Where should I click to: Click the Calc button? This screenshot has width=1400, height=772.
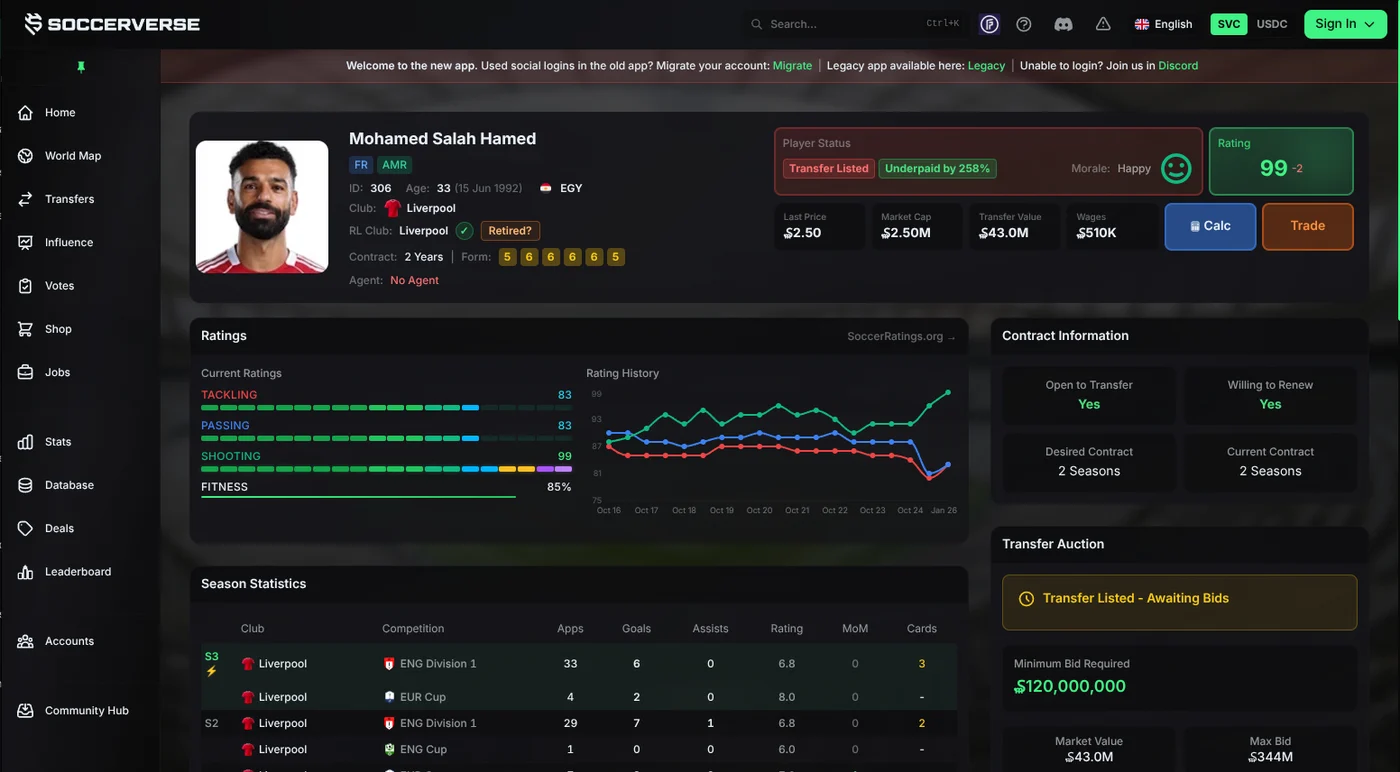click(1210, 226)
